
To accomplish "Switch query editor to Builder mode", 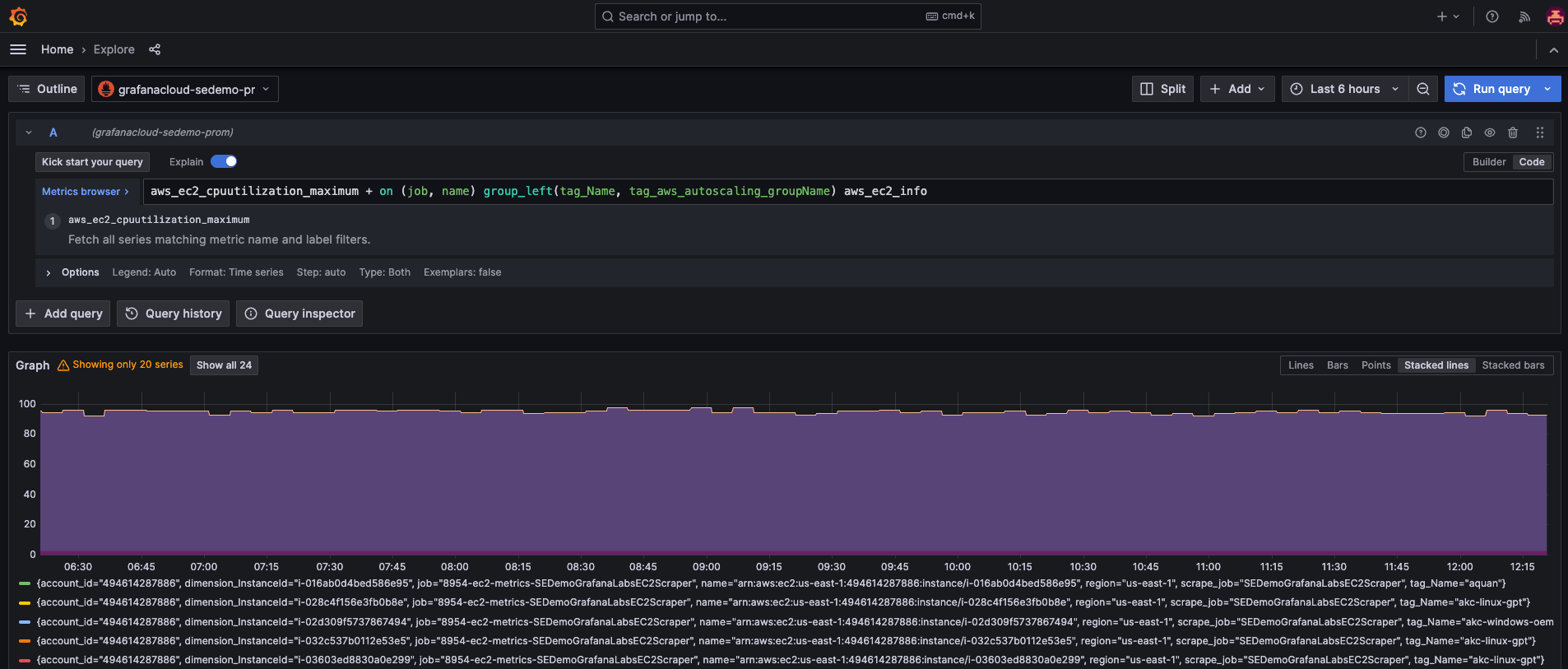I will coord(1488,162).
